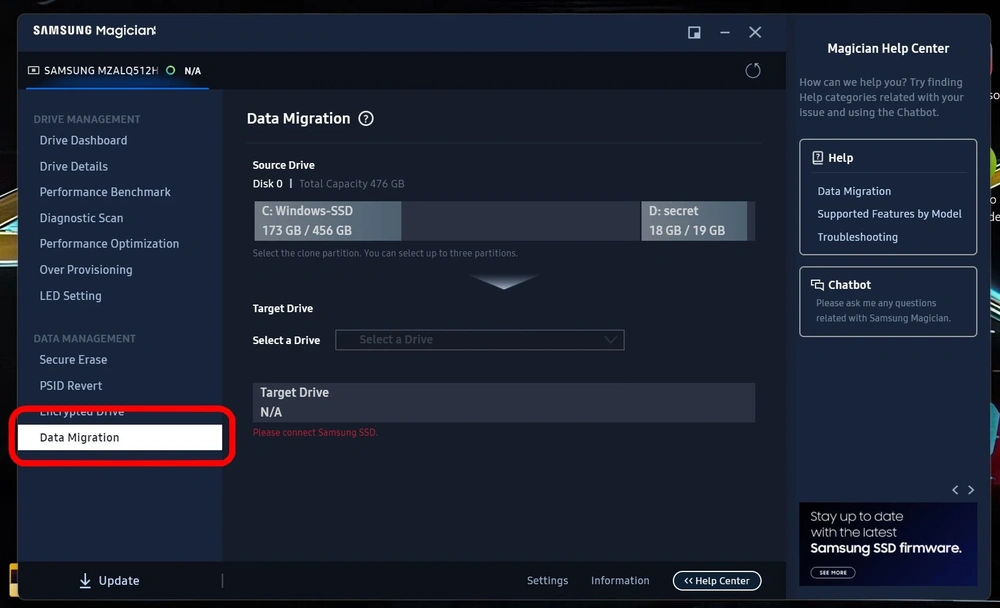Image resolution: width=1000 pixels, height=608 pixels.
Task: Click the Help book icon
Action: 817,158
